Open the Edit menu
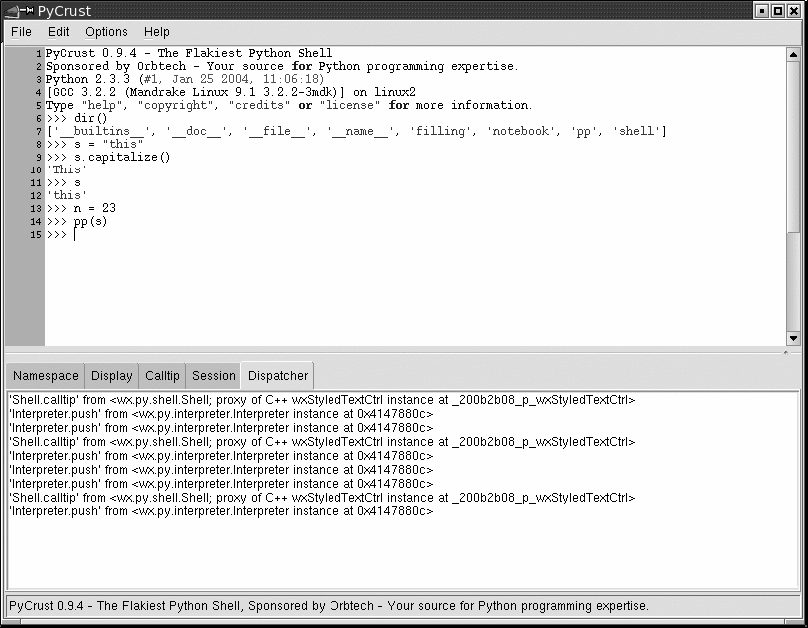 tap(59, 32)
